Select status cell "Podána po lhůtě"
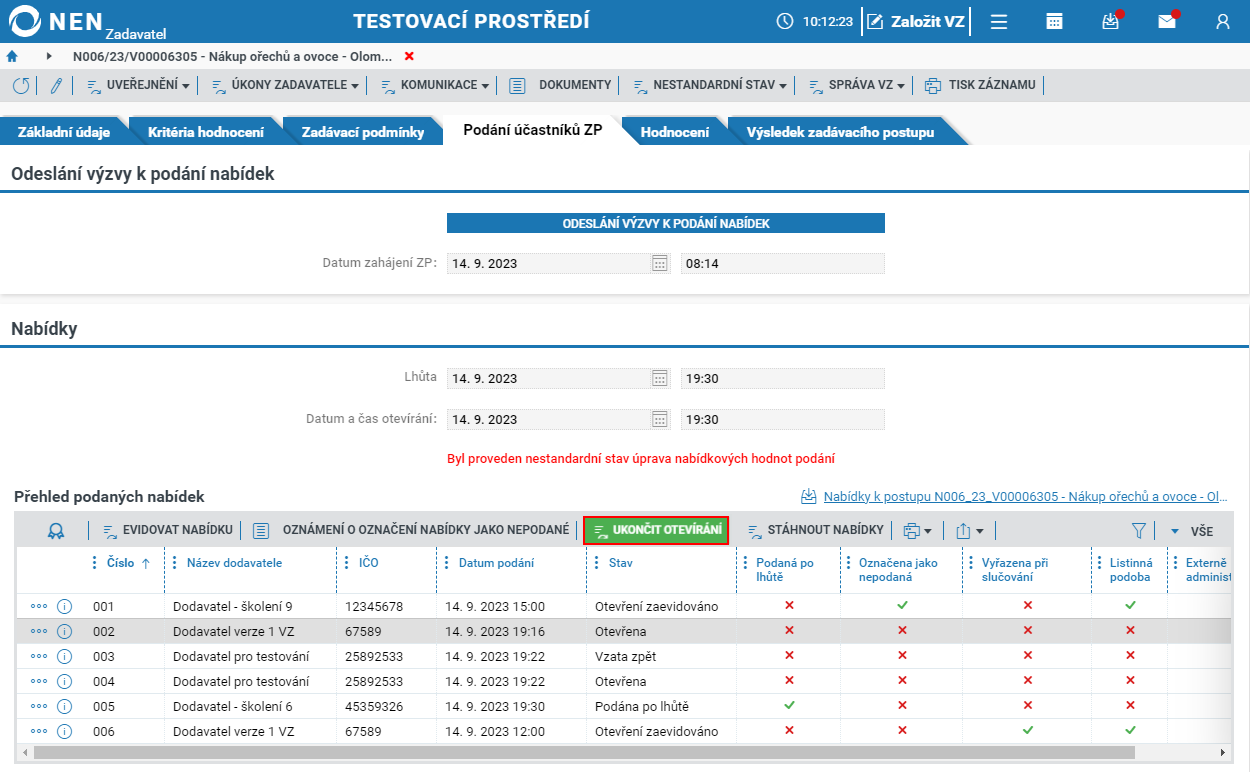The image size is (1250, 772). [661, 706]
